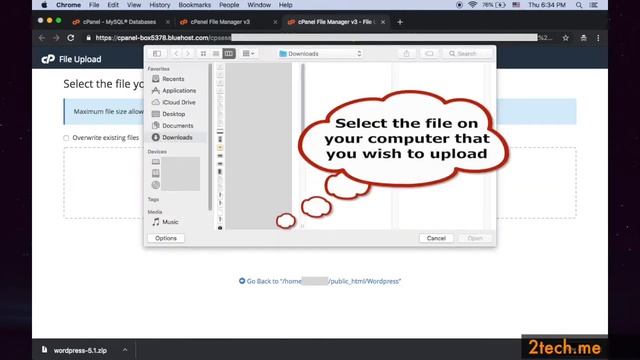Open the Window menu

pyautogui.click(x=259, y=5)
